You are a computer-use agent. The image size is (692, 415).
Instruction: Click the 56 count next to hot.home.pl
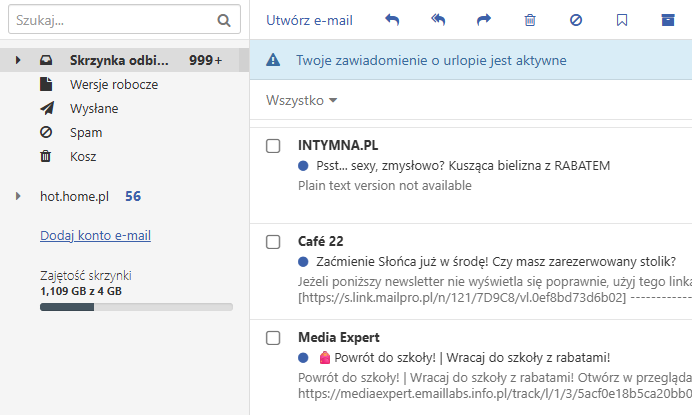coord(133,196)
